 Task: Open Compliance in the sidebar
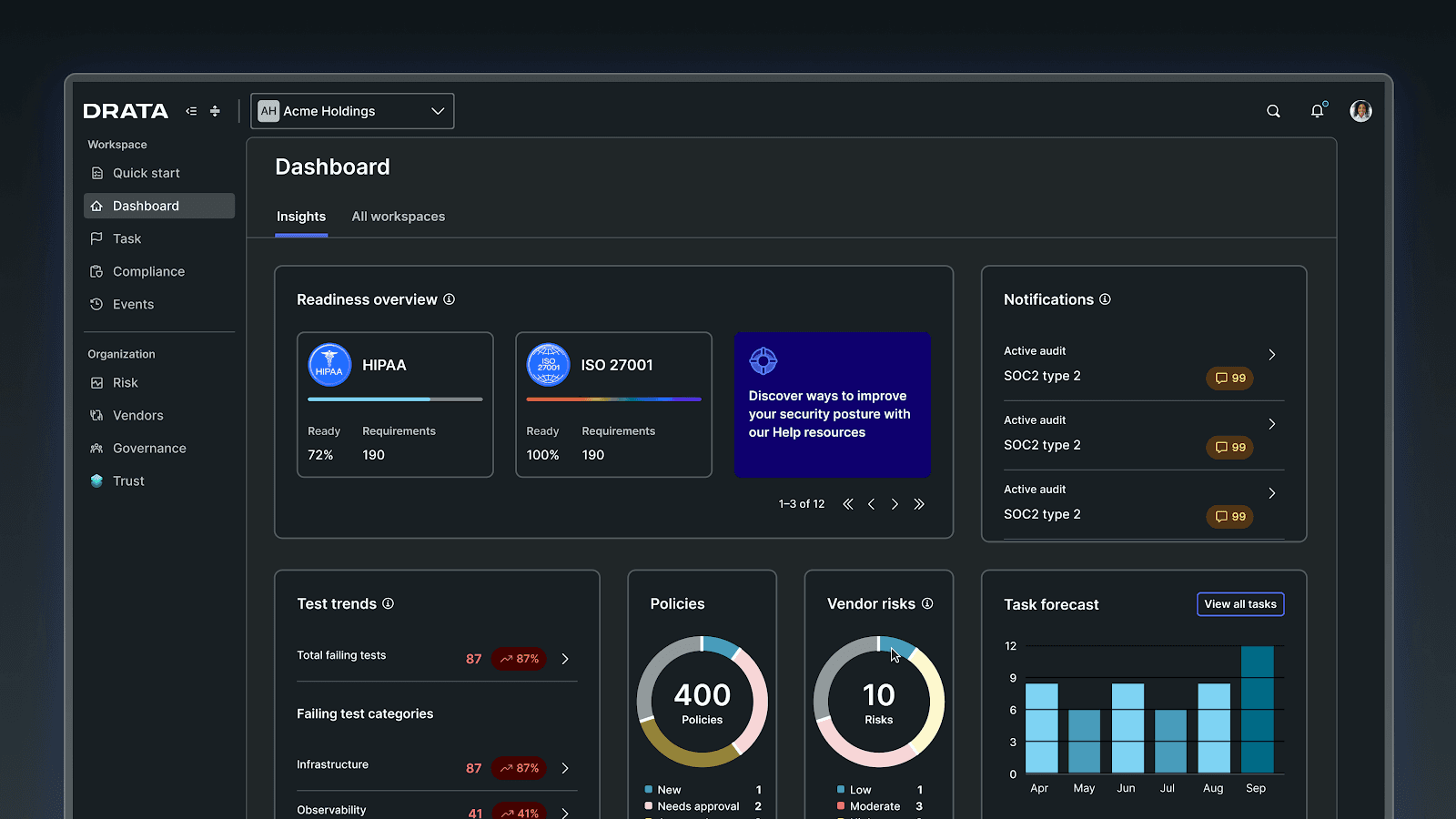pos(159,271)
